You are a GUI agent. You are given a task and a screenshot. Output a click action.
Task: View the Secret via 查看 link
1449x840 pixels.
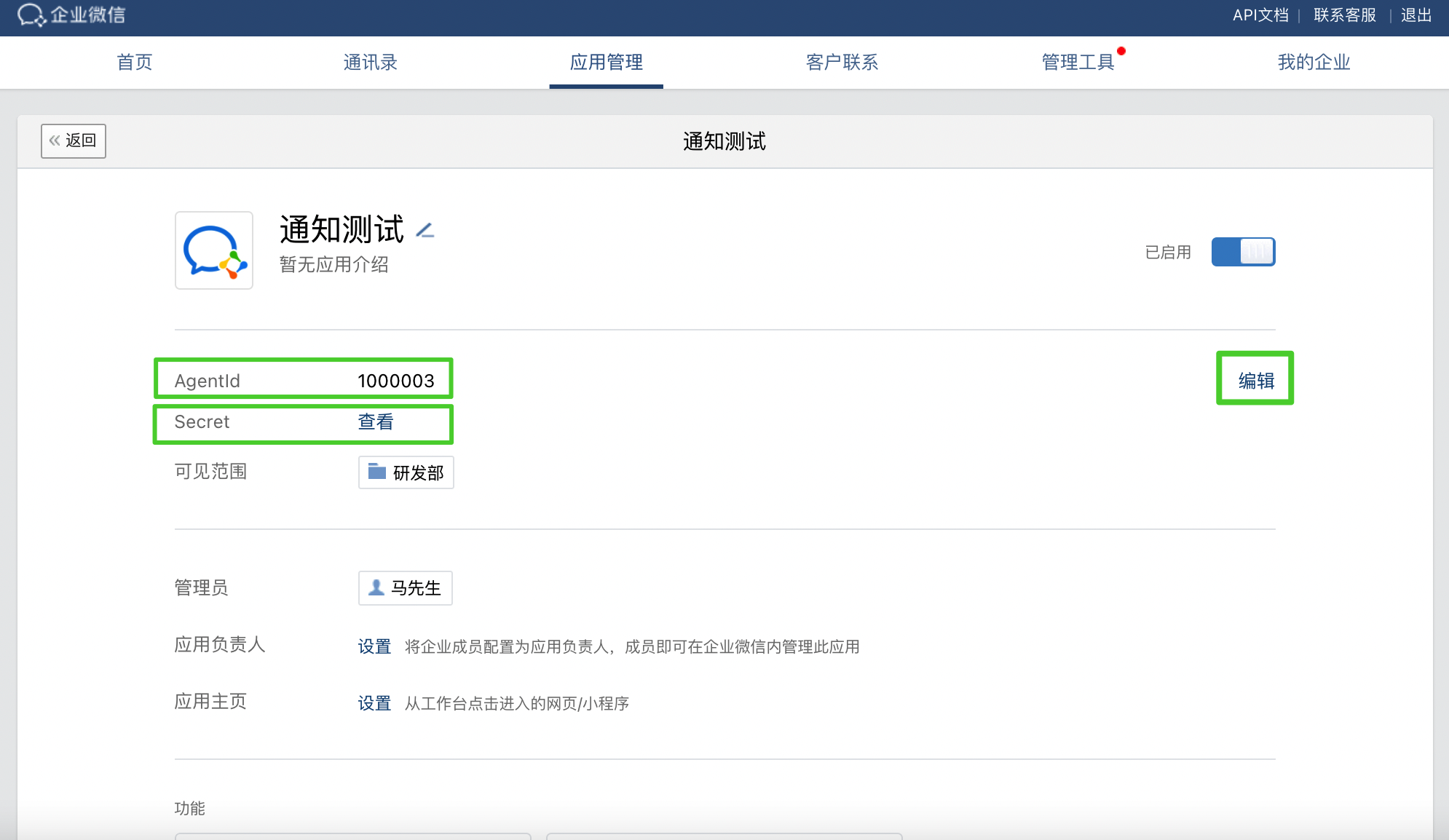pos(376,422)
